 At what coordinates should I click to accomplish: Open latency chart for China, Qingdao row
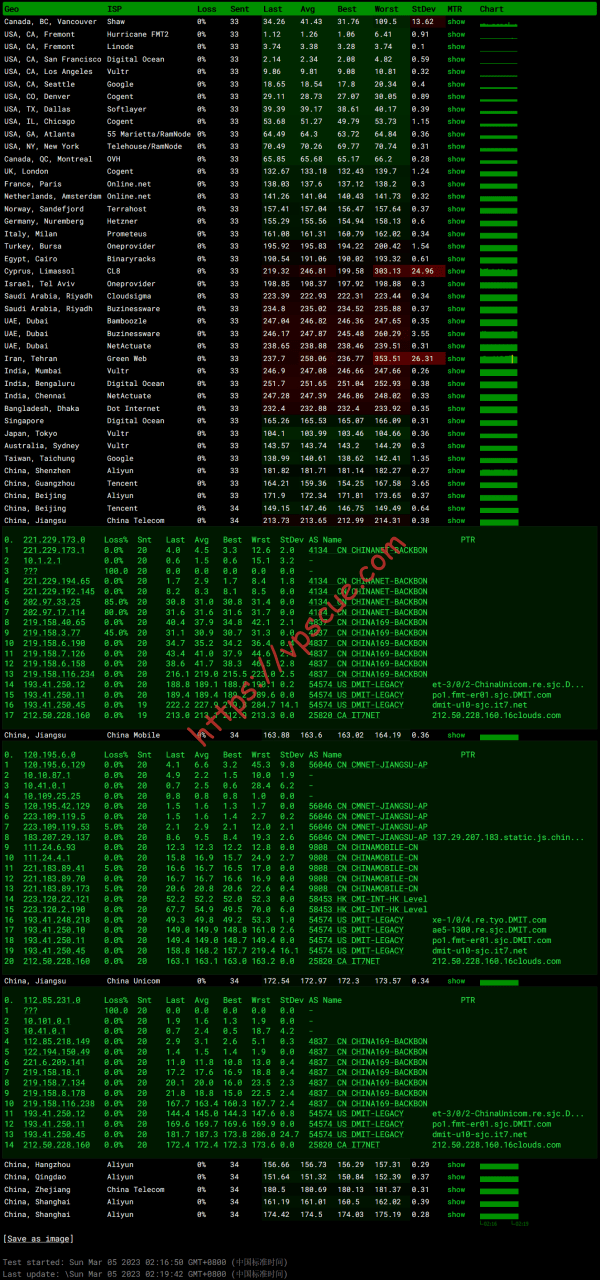tap(499, 1177)
